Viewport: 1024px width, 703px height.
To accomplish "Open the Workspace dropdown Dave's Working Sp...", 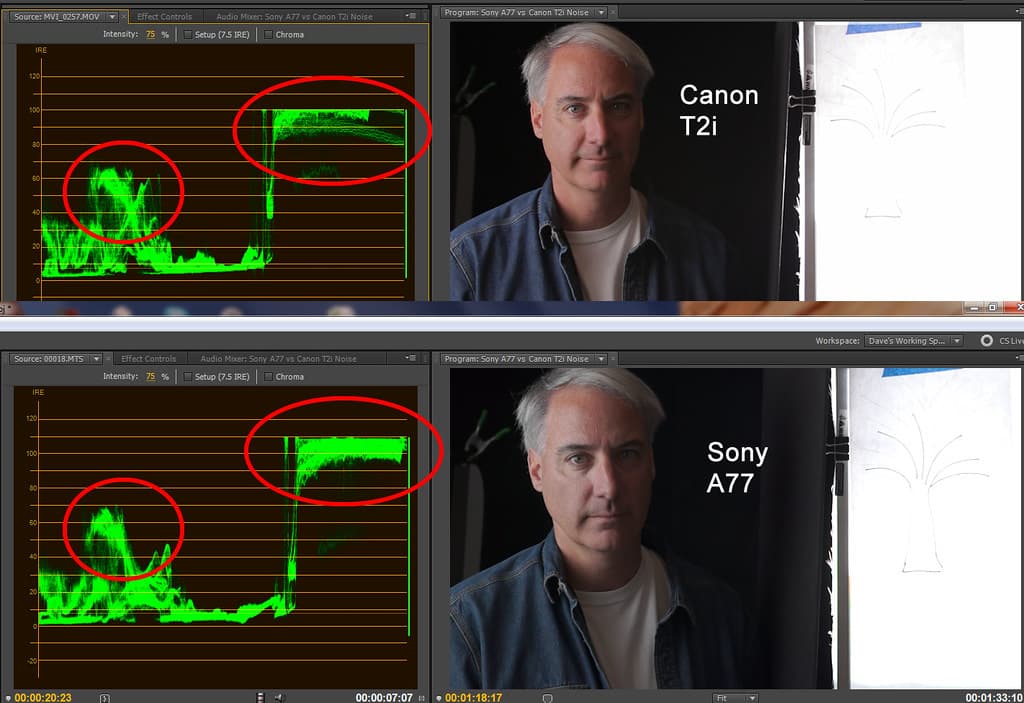I will [914, 341].
